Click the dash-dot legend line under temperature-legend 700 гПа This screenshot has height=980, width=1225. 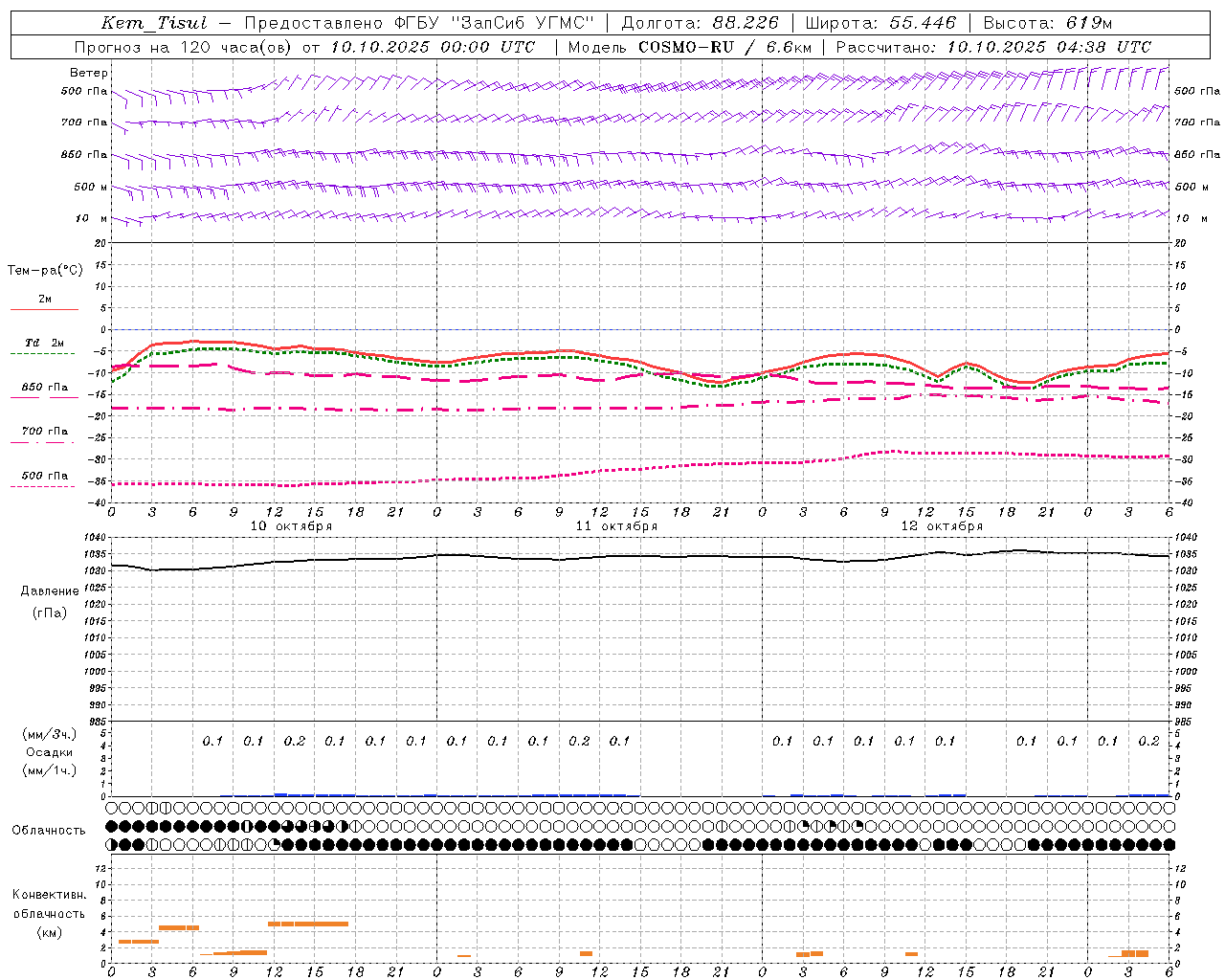point(43,442)
